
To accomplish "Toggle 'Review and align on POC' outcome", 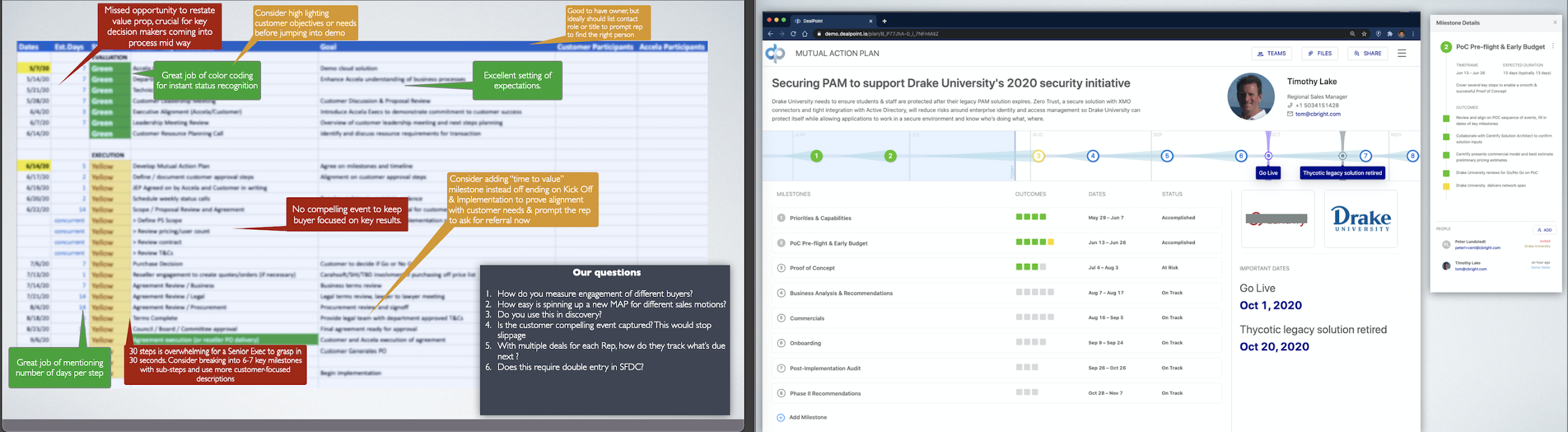I will pos(1446,119).
